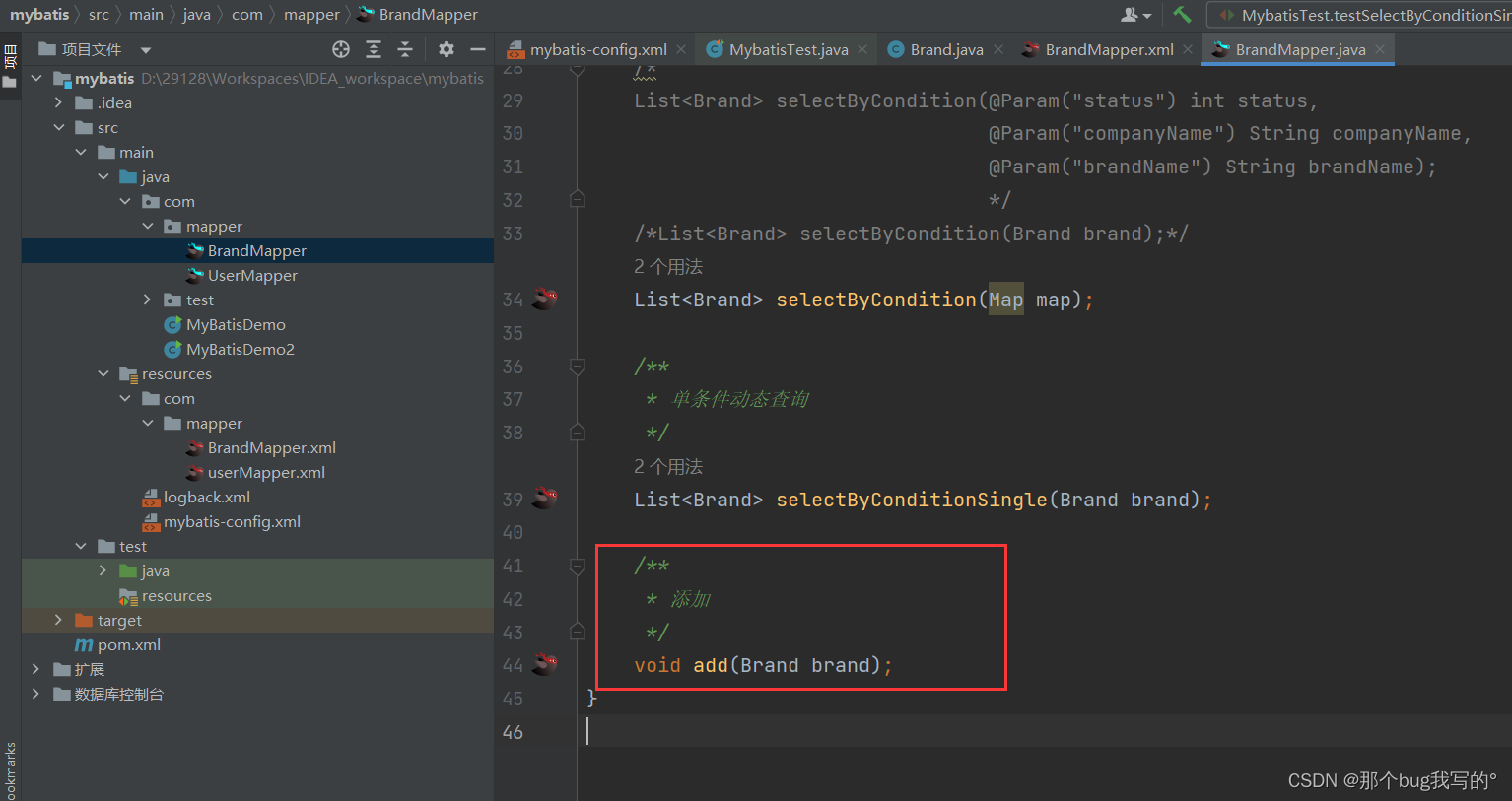Open the project view mode dropdown

[146, 50]
